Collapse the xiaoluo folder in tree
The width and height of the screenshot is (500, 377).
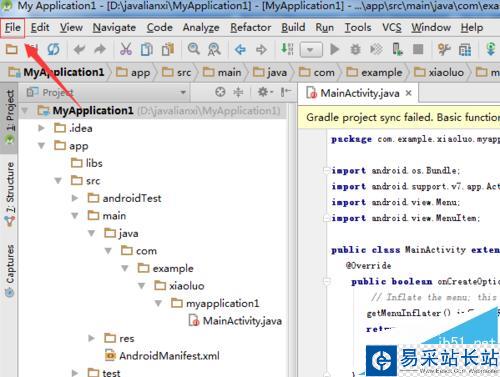tap(141, 286)
